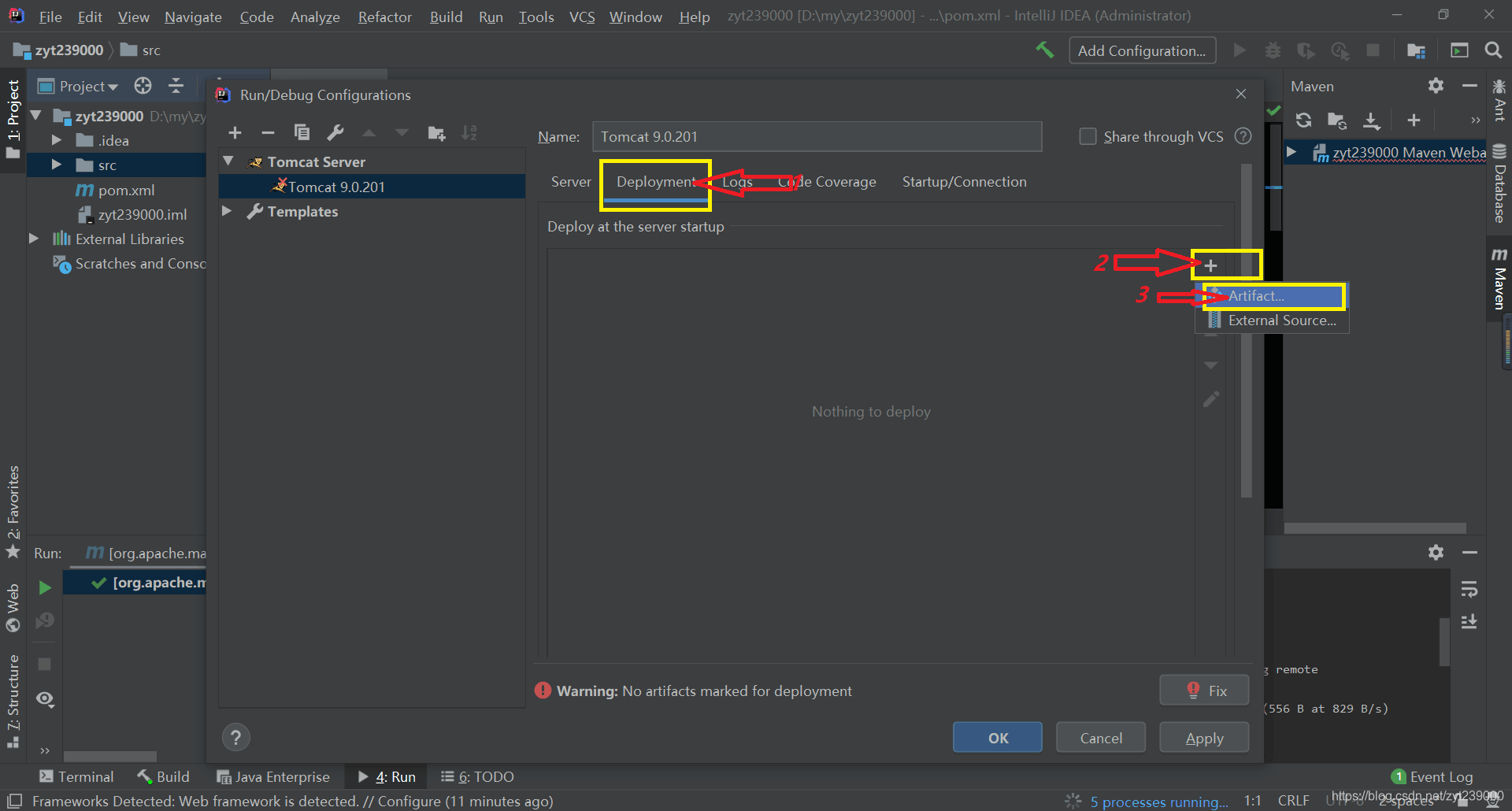The width and height of the screenshot is (1512, 811).
Task: Click plus icon to add deployment artifact
Action: click(x=1211, y=265)
